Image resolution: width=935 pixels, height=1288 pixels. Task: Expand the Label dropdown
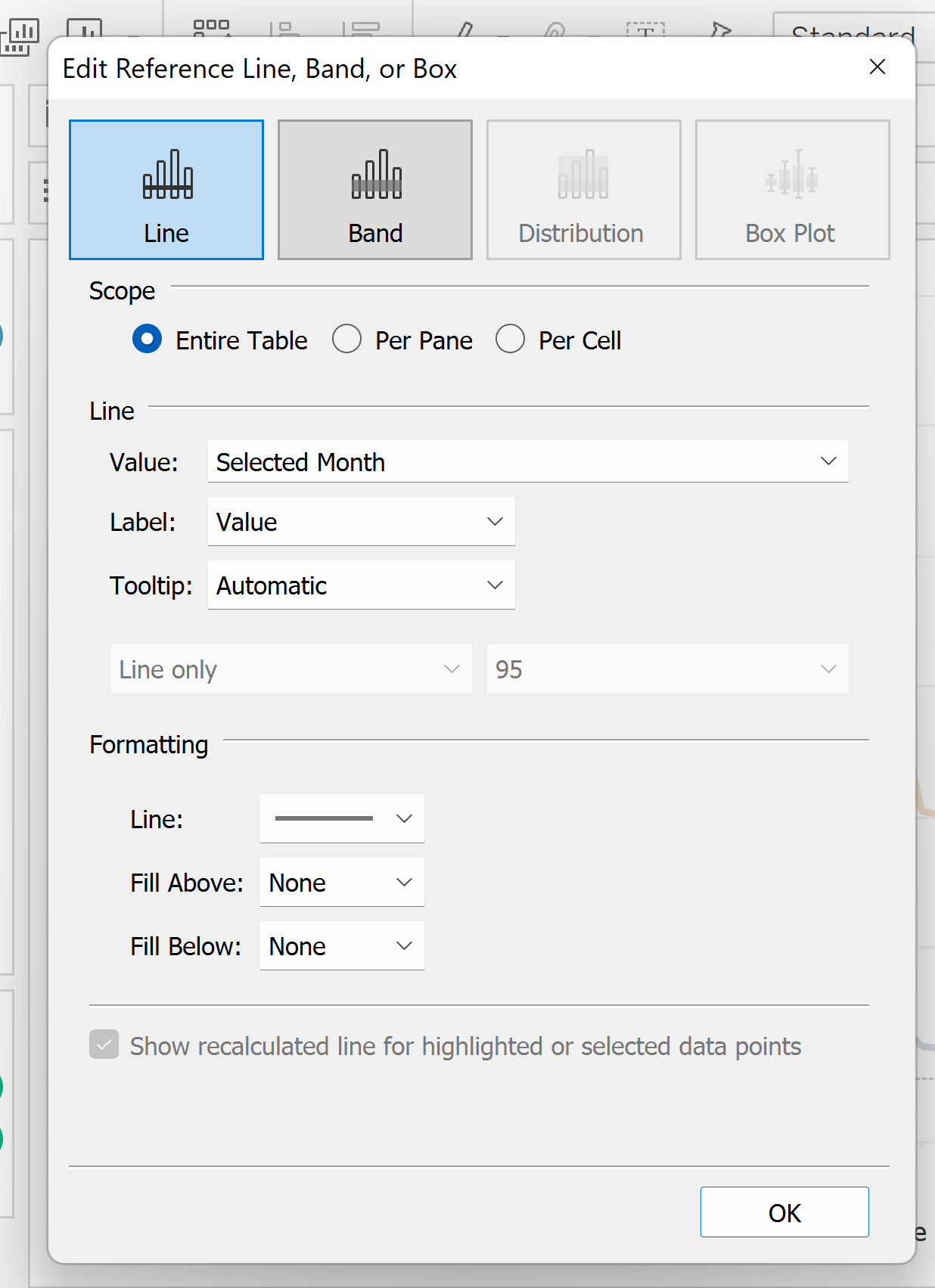coord(361,522)
